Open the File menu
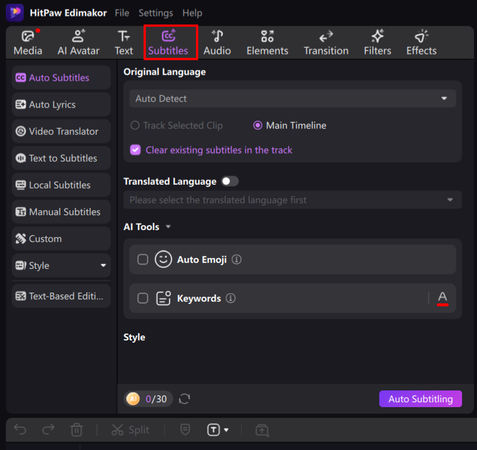The width and height of the screenshot is (477, 450). click(x=122, y=13)
